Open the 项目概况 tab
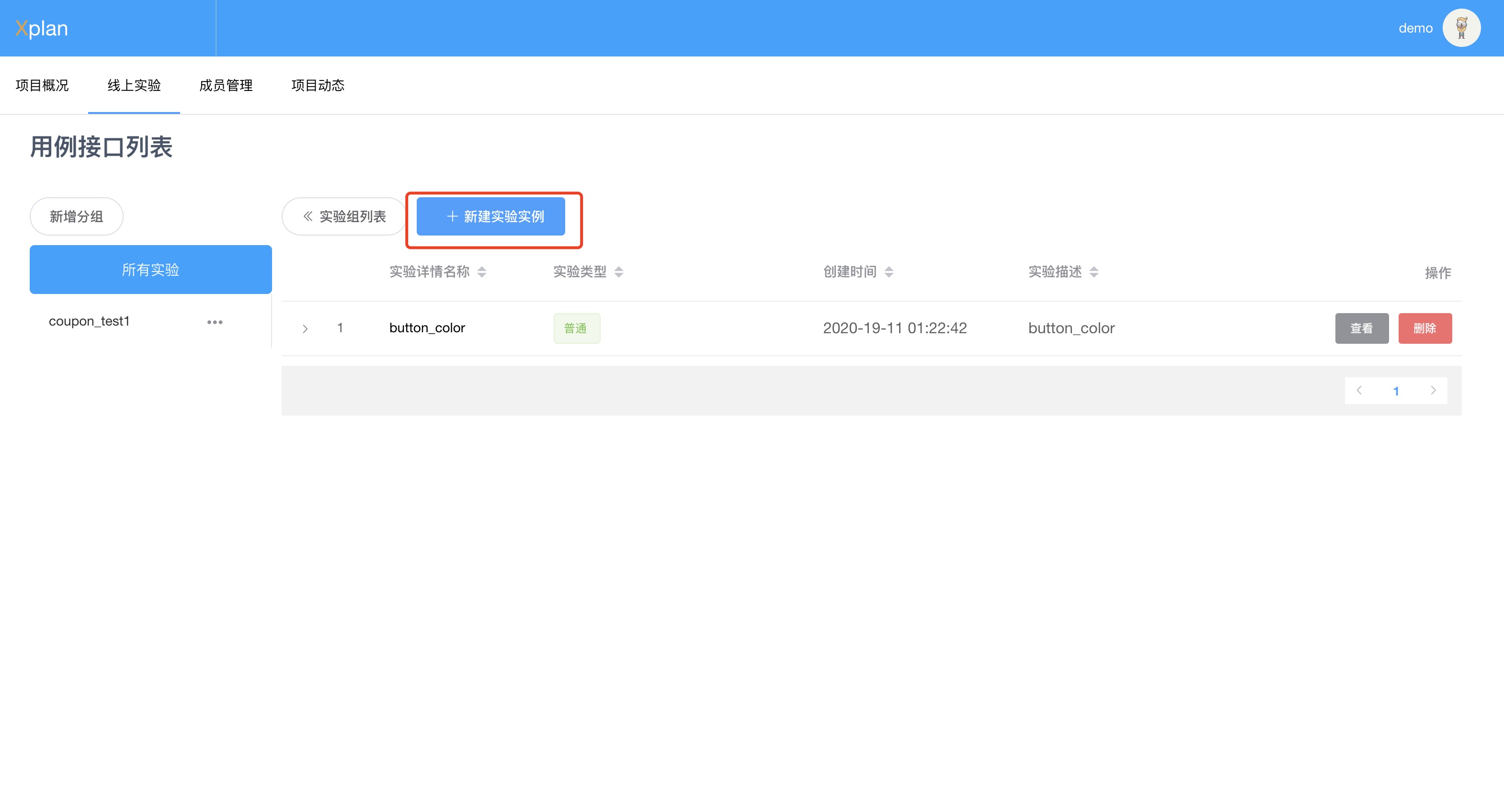1504x812 pixels. (x=42, y=85)
